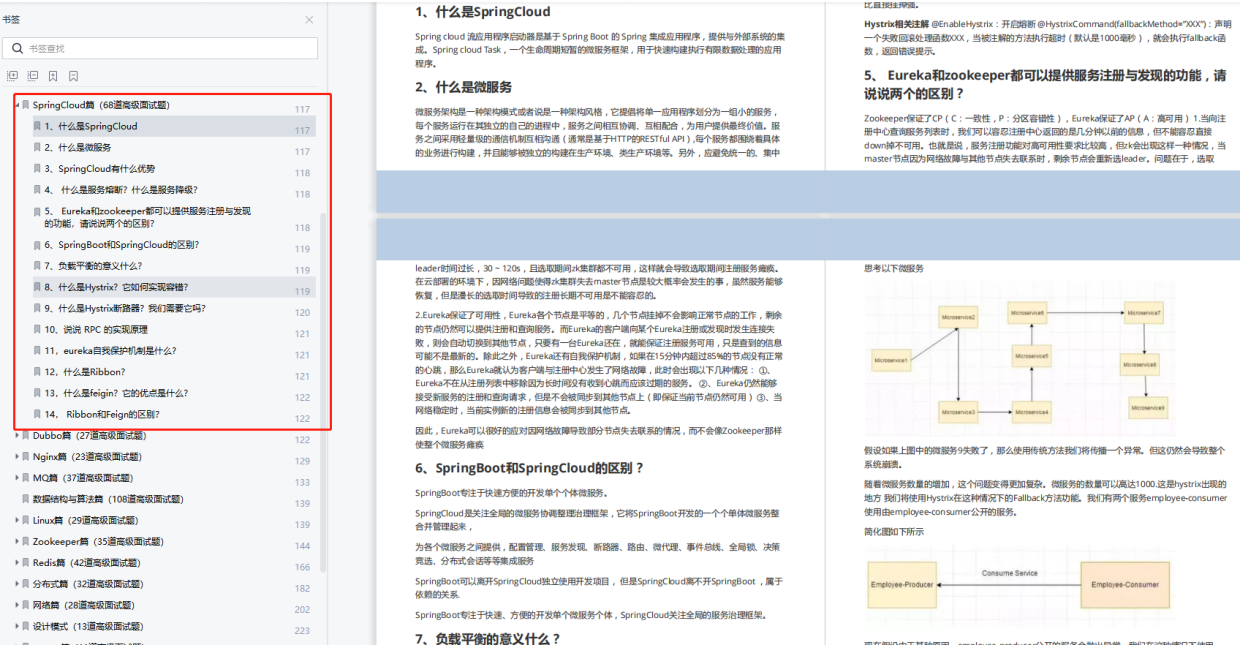The height and width of the screenshot is (645, 1240).
Task: Open bookmark 14、Ribbon和Feign的区别?
Action: point(102,414)
